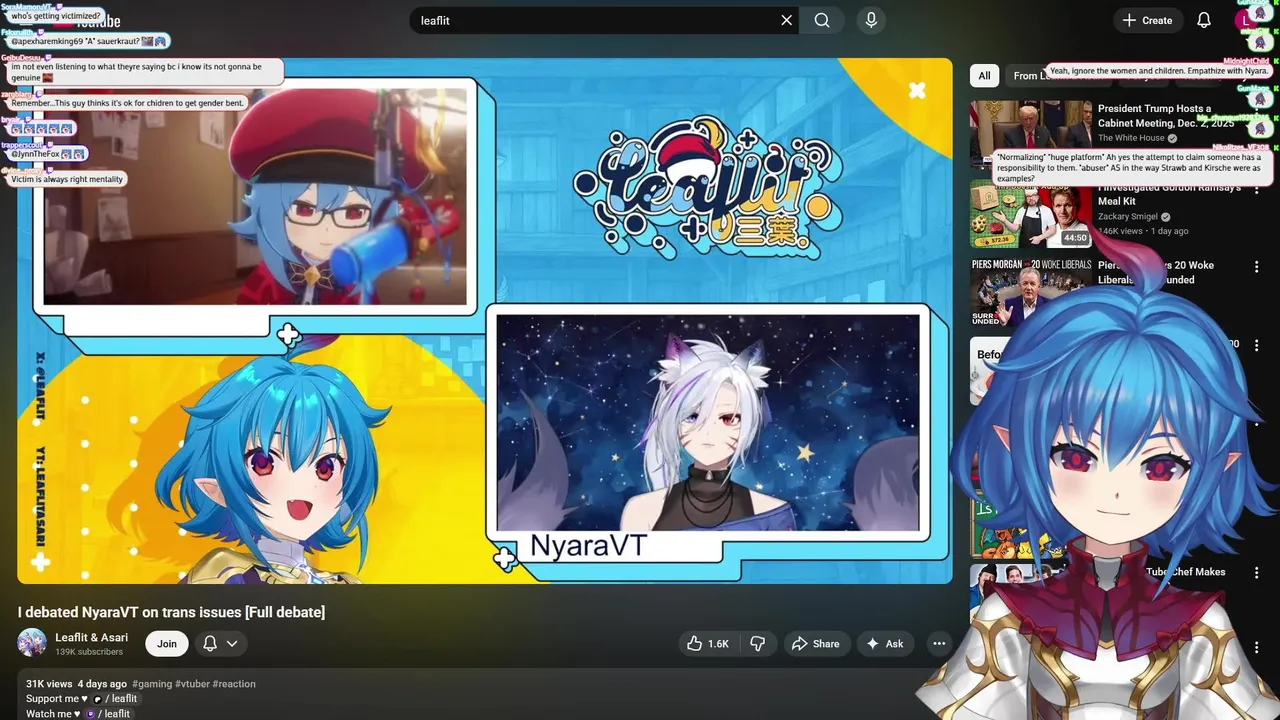
Task: Click the video title text
Action: tap(171, 612)
